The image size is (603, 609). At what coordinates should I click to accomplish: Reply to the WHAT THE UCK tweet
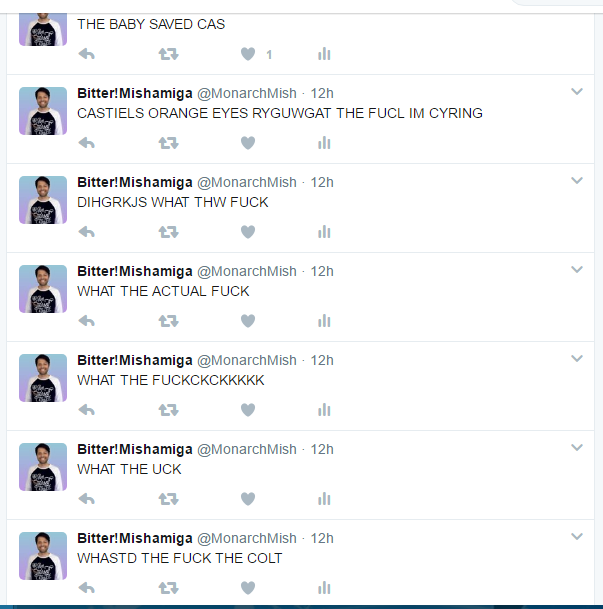point(87,499)
